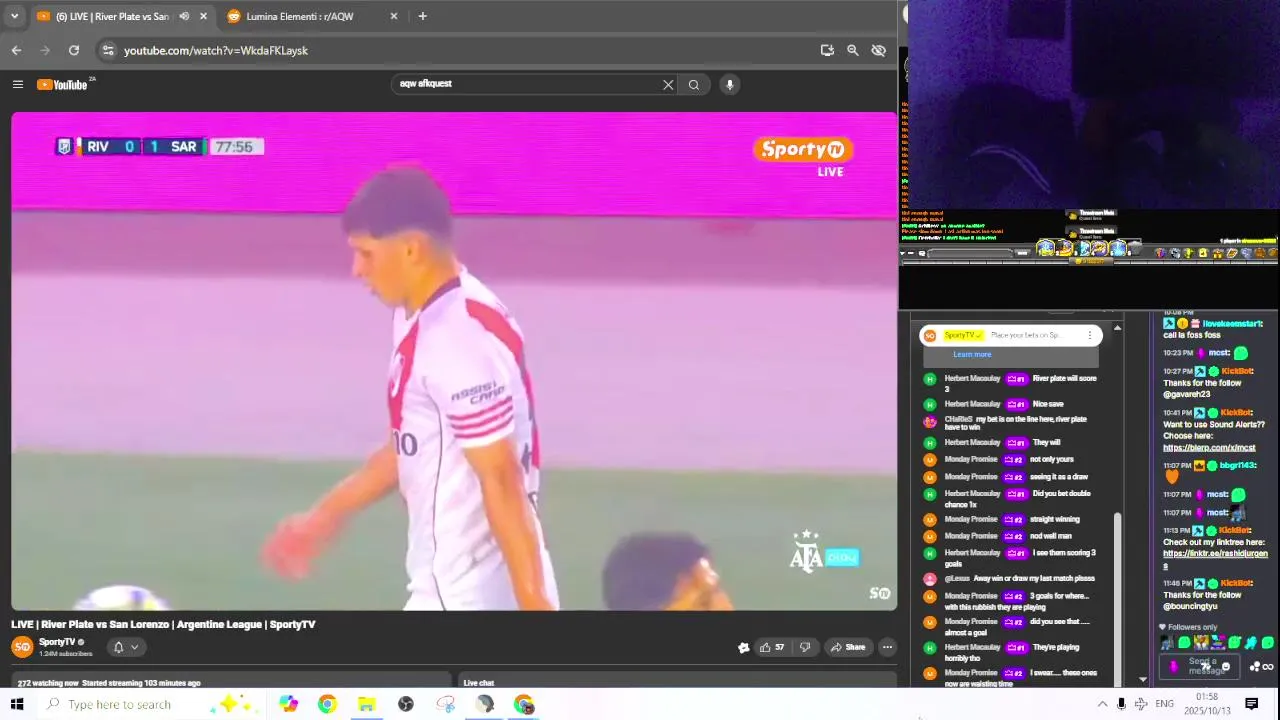The height and width of the screenshot is (720, 1280).
Task: Open the Windows notification center
Action: point(1252,704)
